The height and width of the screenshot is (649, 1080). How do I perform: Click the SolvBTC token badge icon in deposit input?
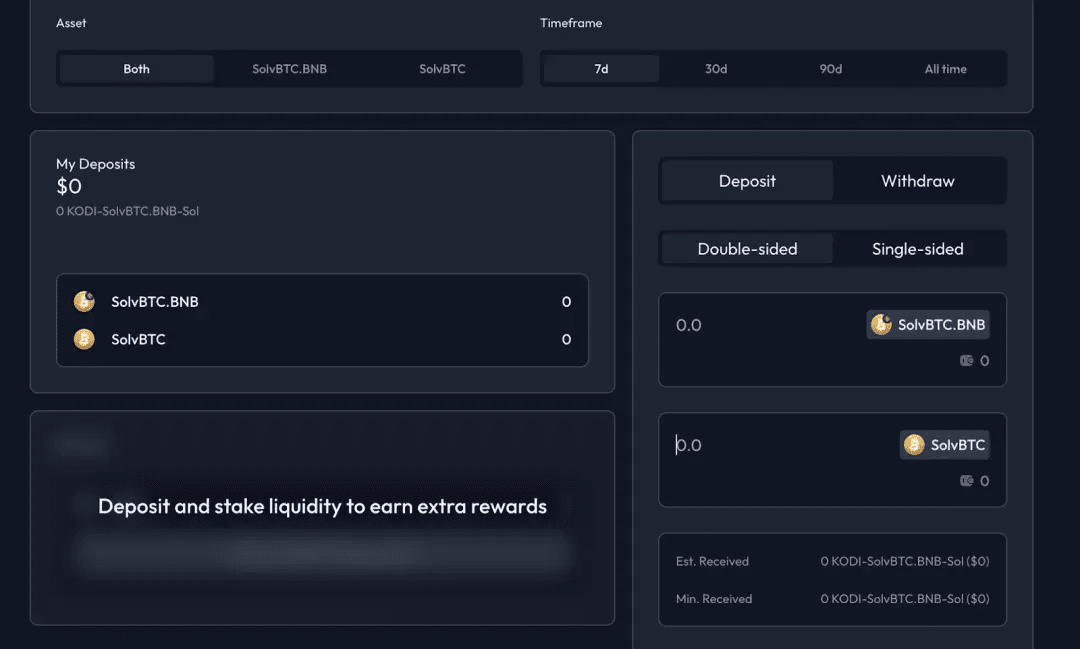pyautogui.click(x=914, y=444)
